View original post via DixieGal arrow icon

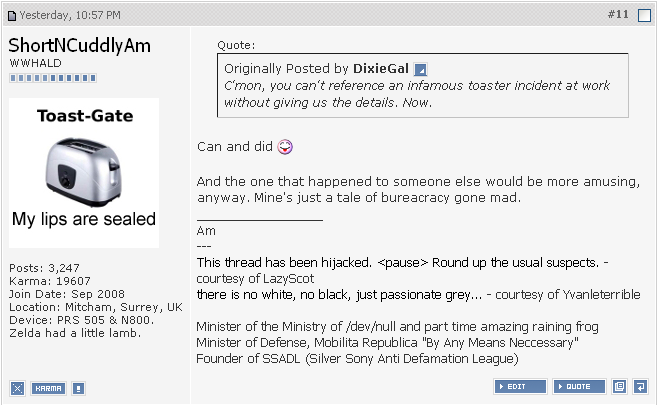click(x=420, y=69)
